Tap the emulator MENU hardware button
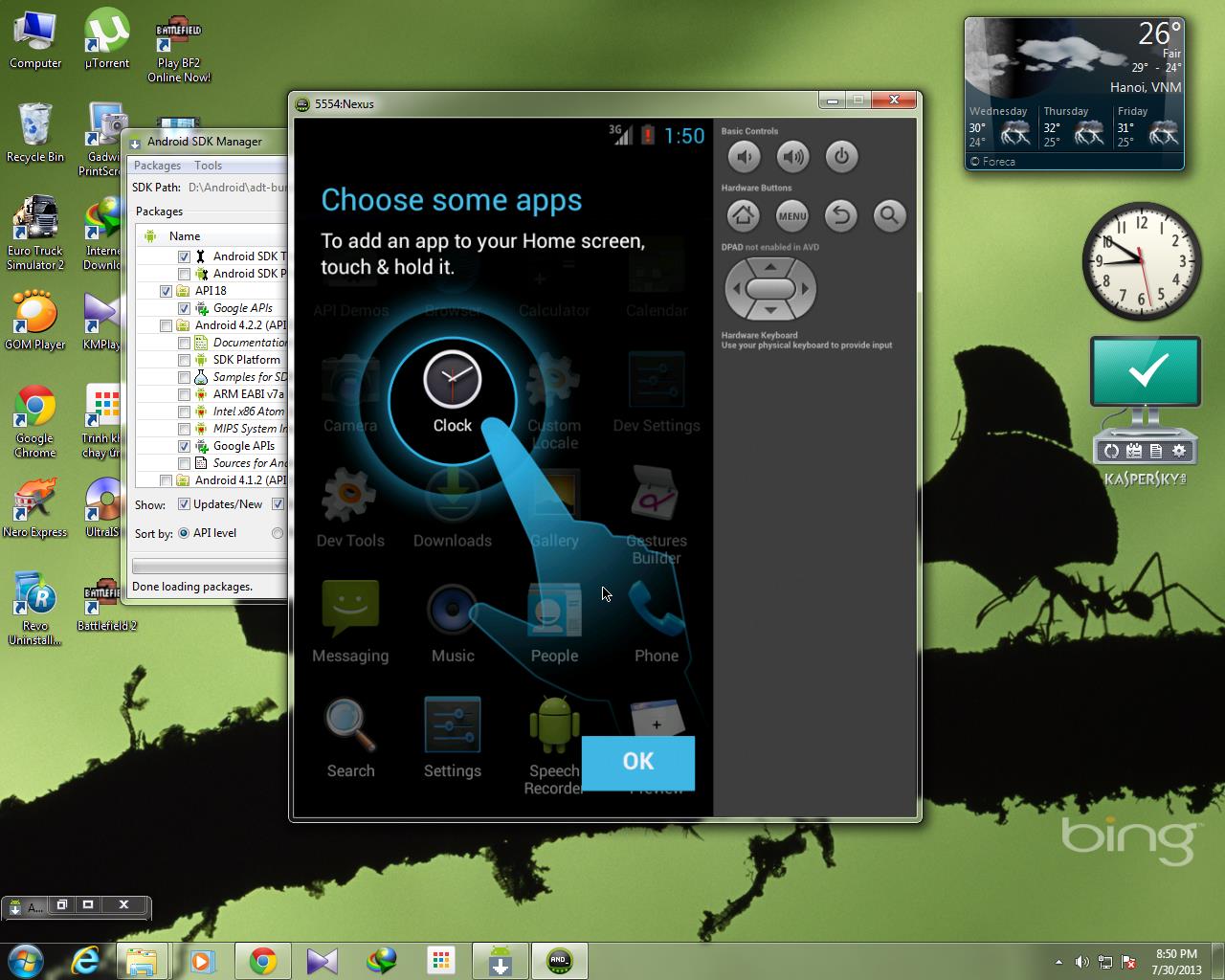 tap(792, 215)
